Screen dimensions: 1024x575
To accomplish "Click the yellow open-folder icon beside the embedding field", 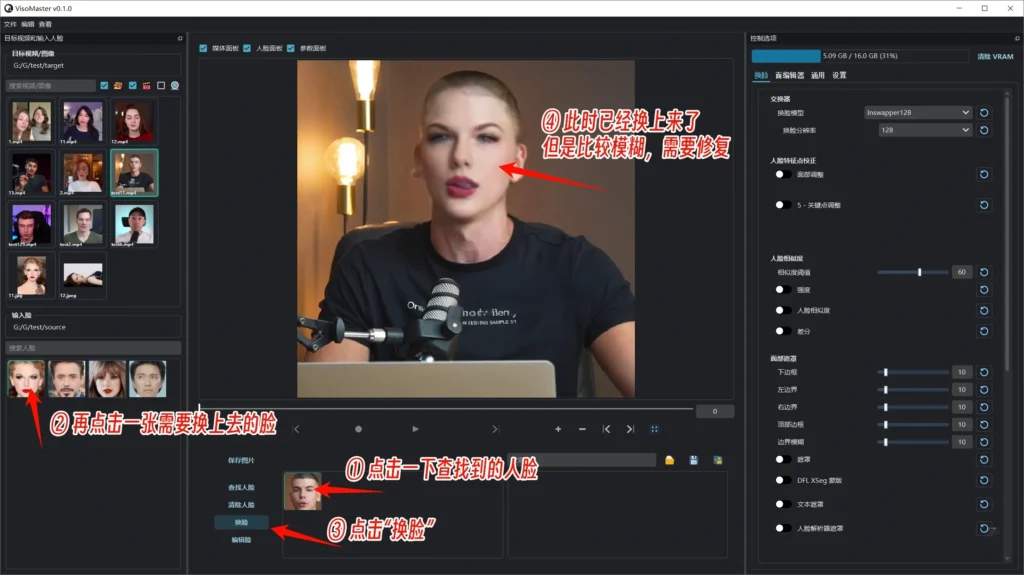I will pos(669,460).
